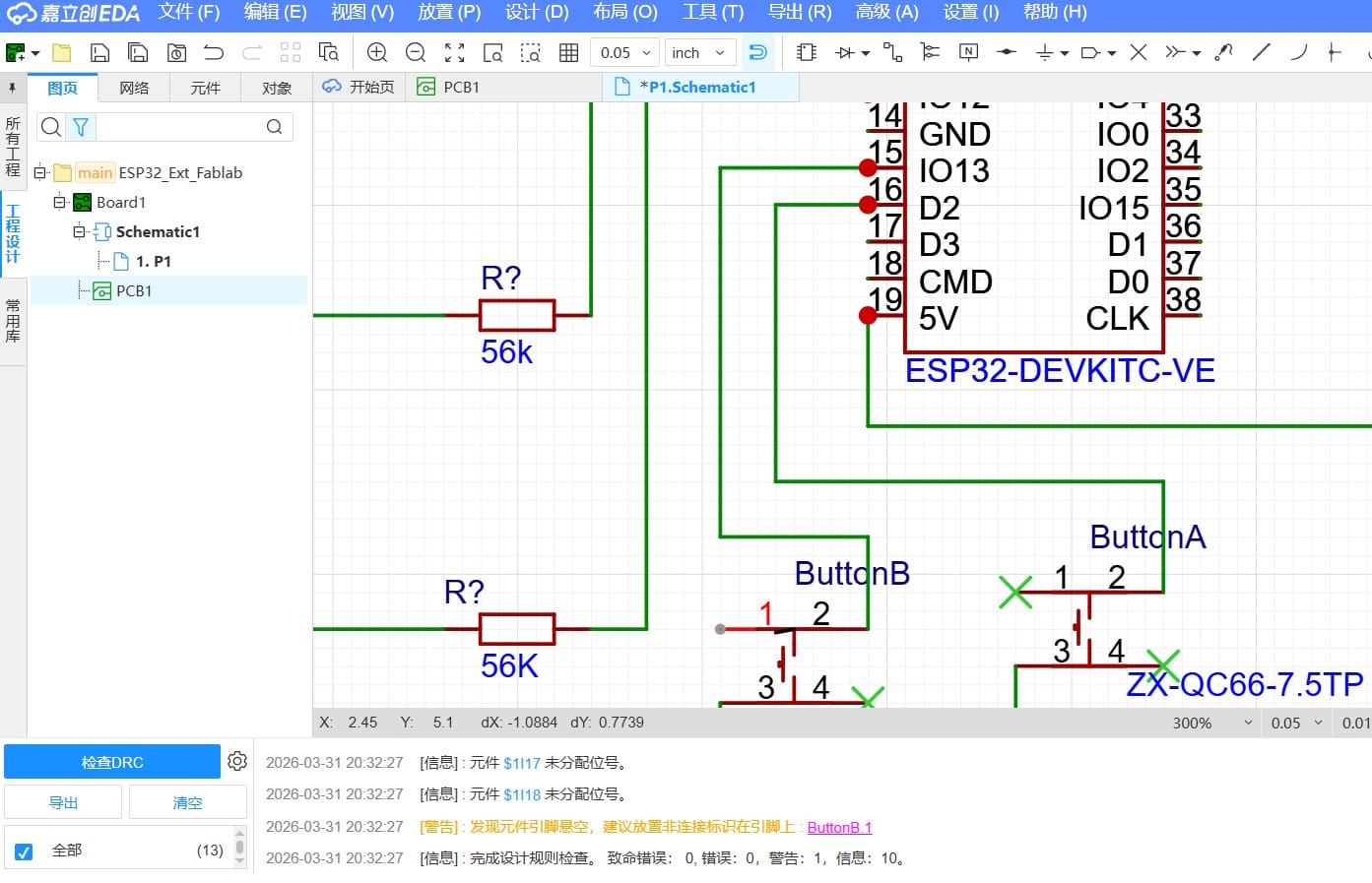Screen dimensions: 1372x883
Task: Expand the ground symbol dropdown arrow
Action: 1065,53
